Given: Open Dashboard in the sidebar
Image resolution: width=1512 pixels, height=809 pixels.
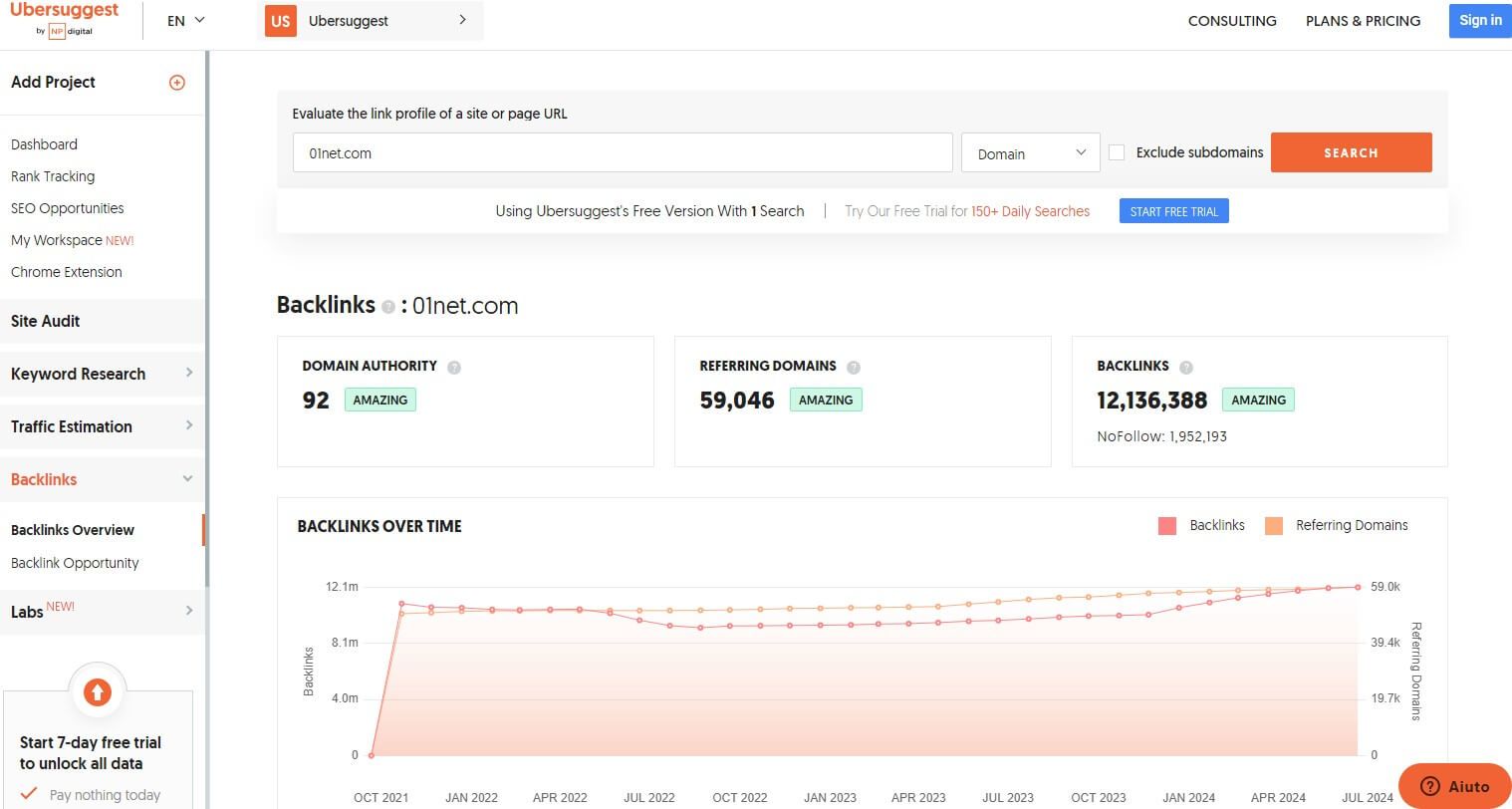Looking at the screenshot, I should tap(44, 144).
